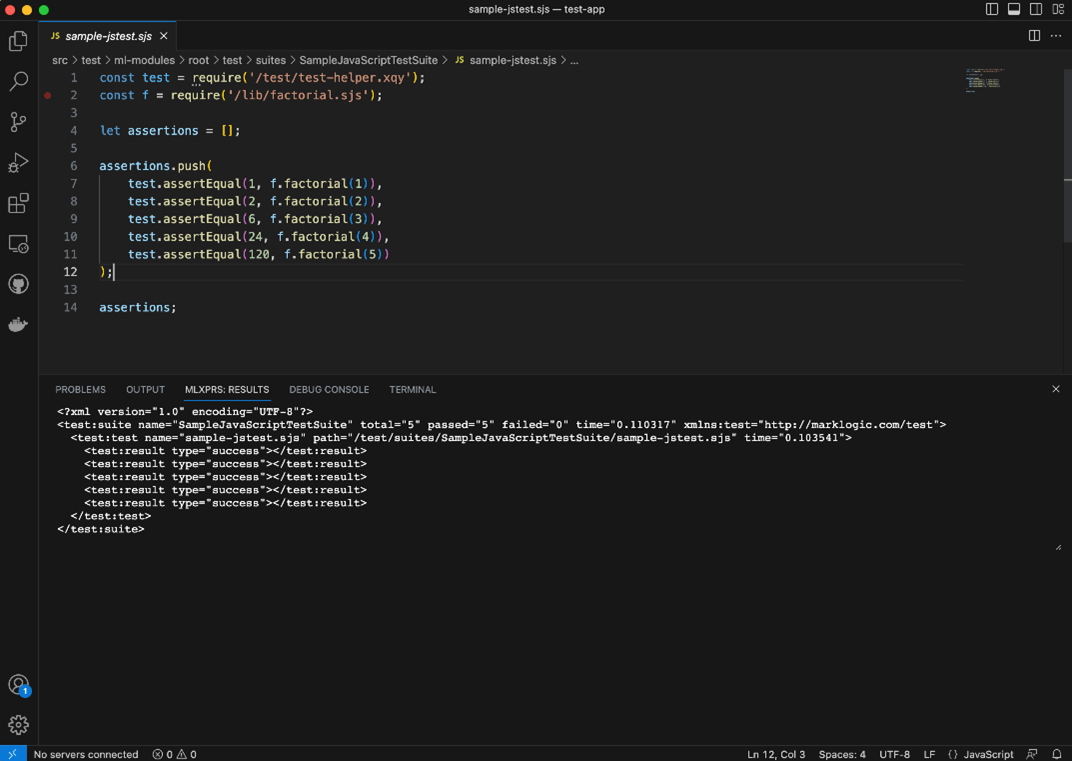Open the Source Control view
1072x761 pixels.
point(18,122)
